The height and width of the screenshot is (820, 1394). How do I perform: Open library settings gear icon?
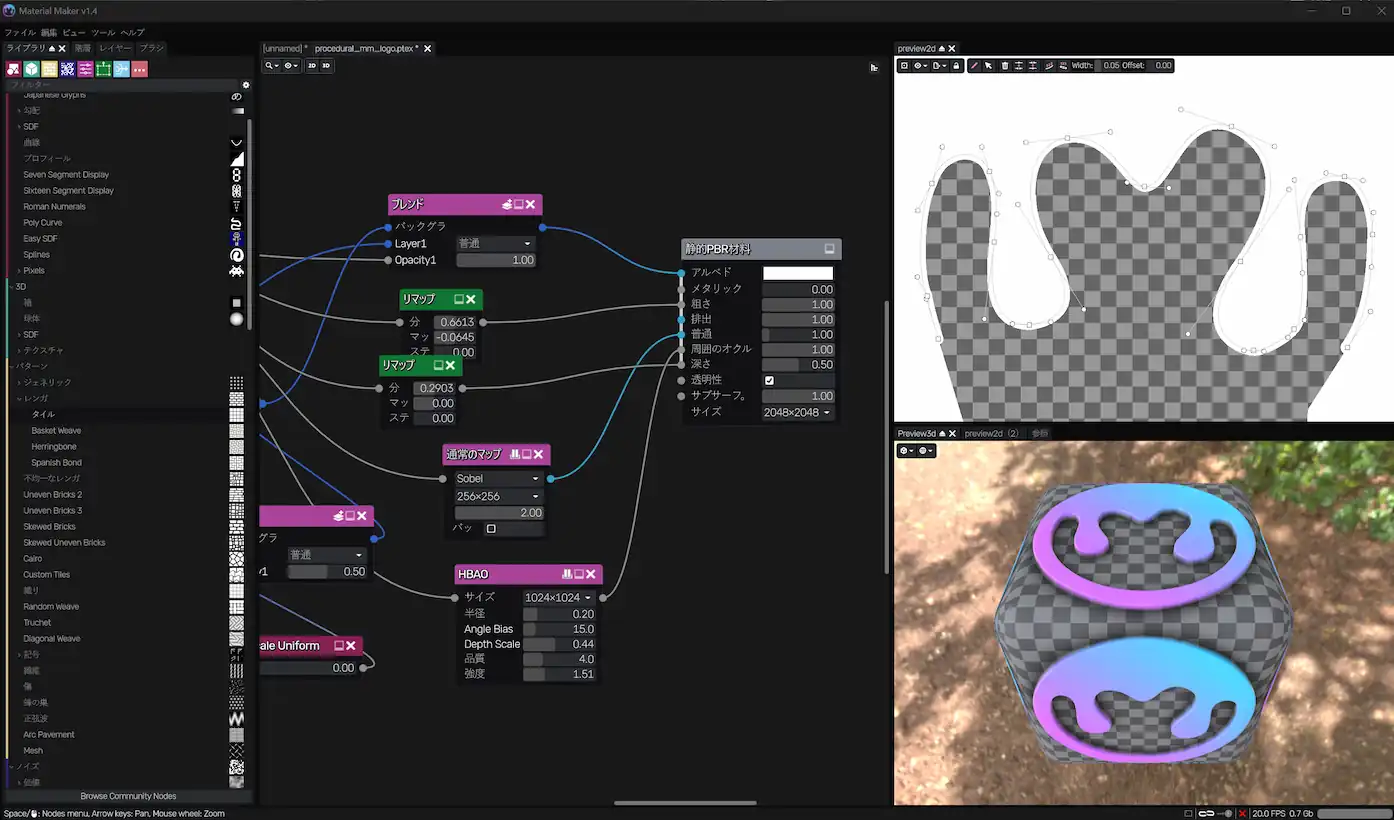(x=246, y=85)
